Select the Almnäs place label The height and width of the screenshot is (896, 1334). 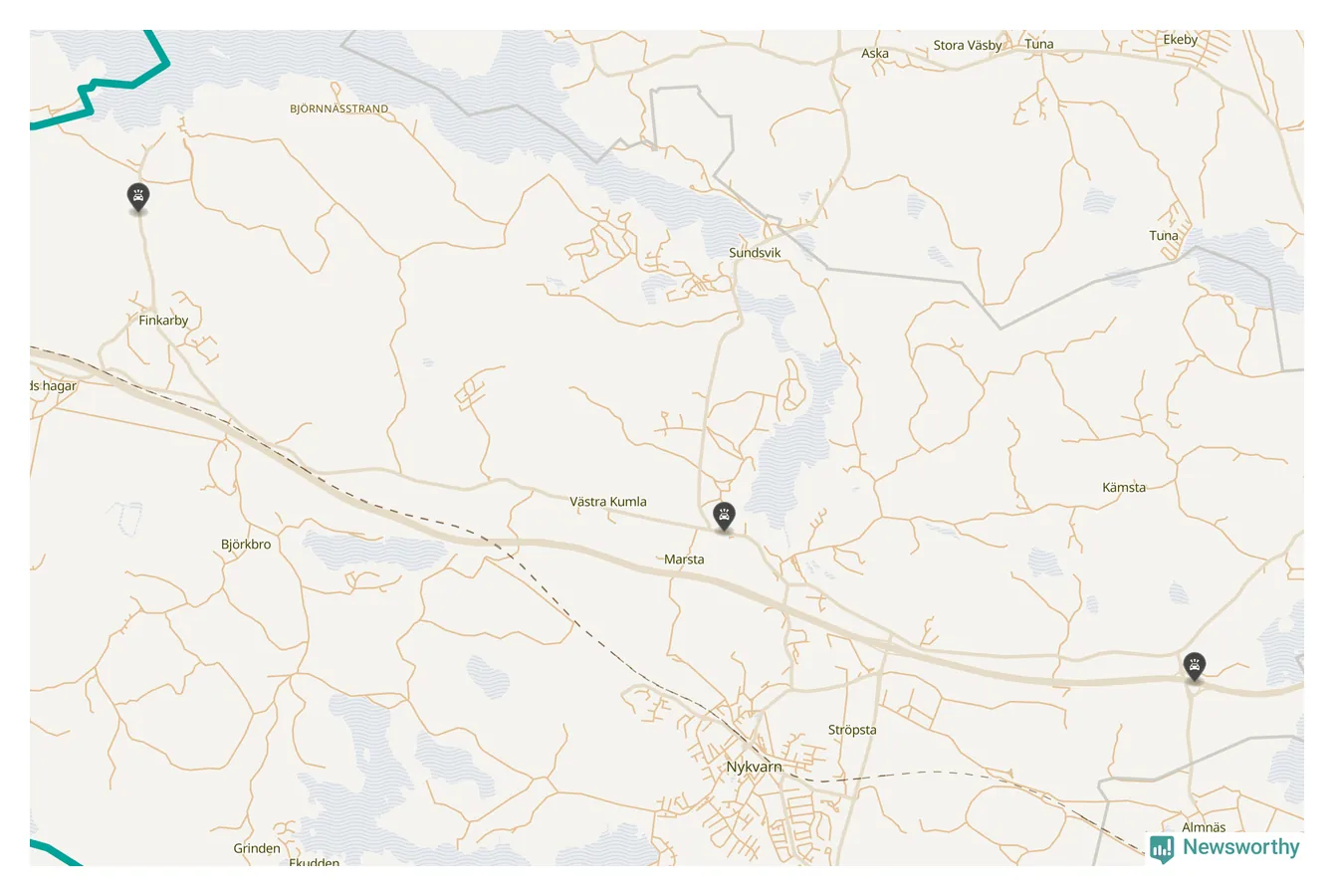click(x=1204, y=827)
